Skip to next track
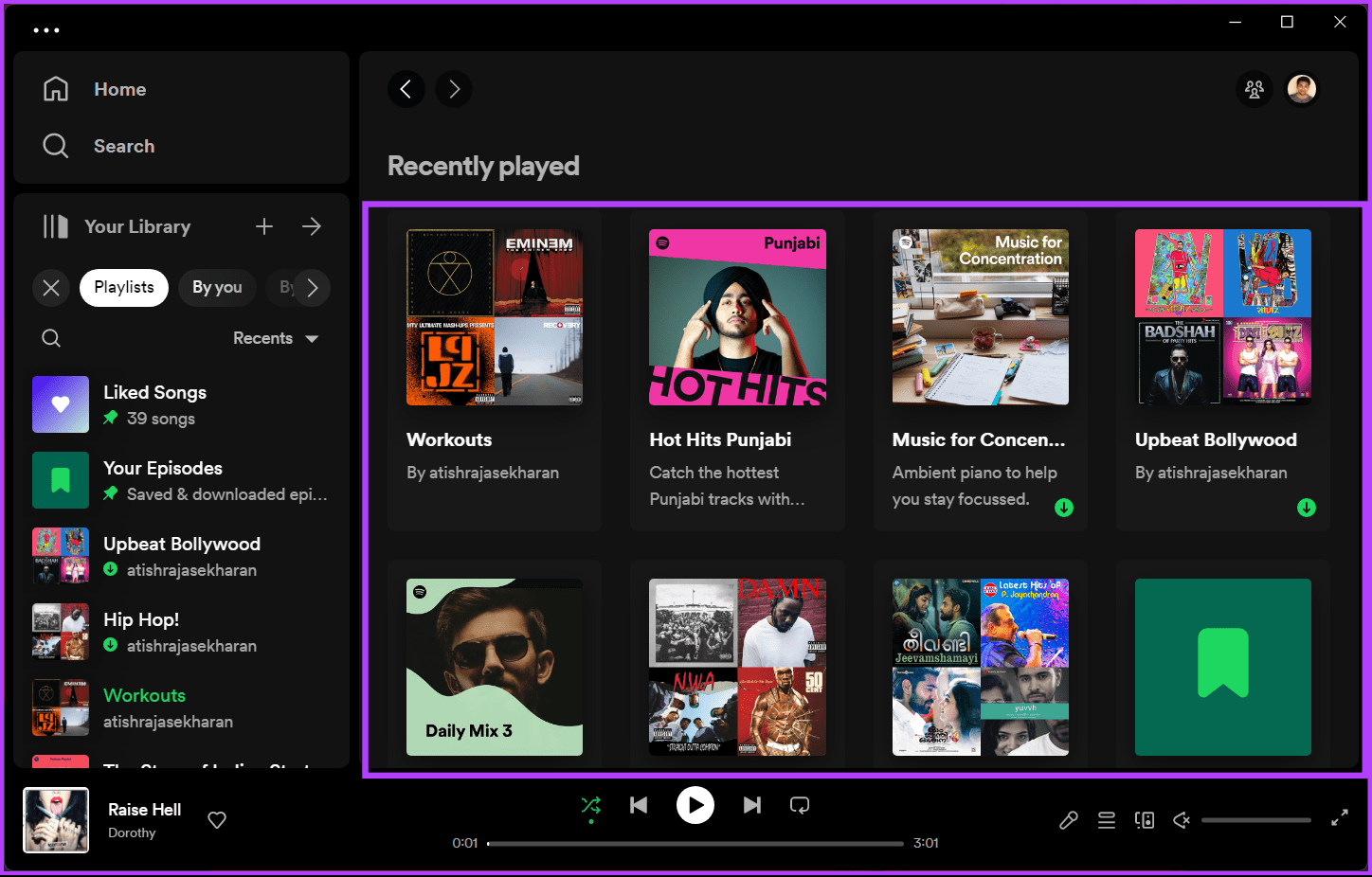The width and height of the screenshot is (1372, 877). tap(752, 805)
